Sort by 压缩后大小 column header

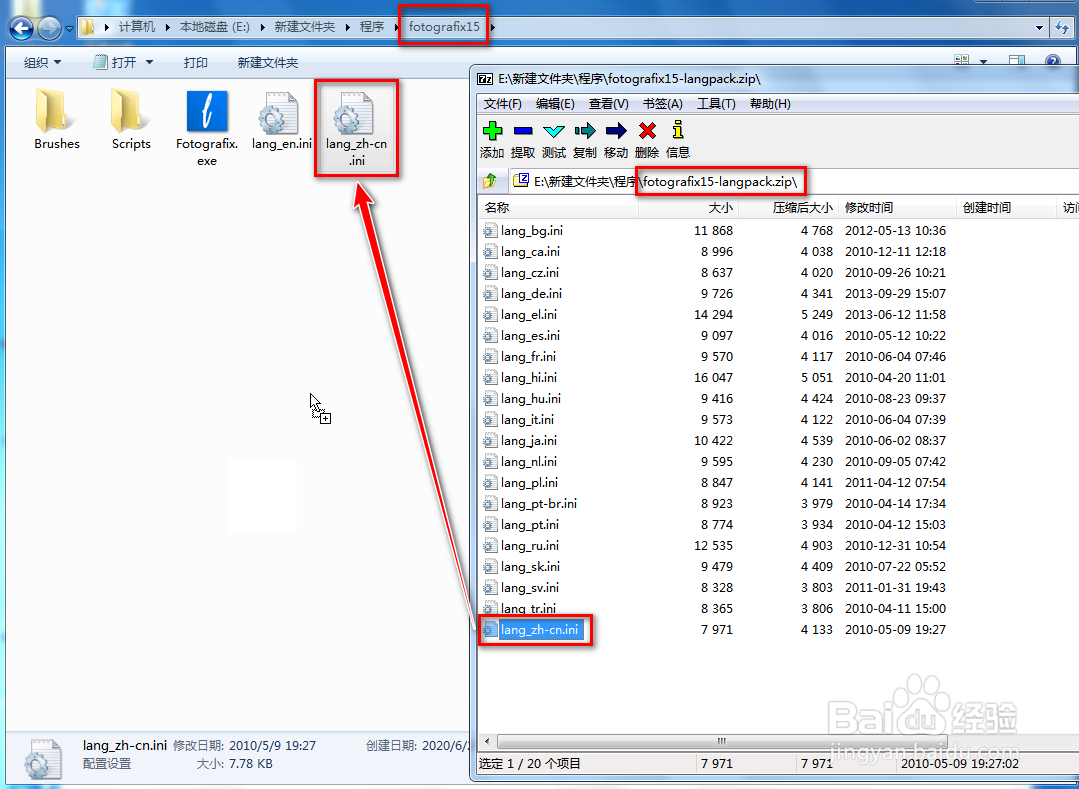[x=789, y=208]
